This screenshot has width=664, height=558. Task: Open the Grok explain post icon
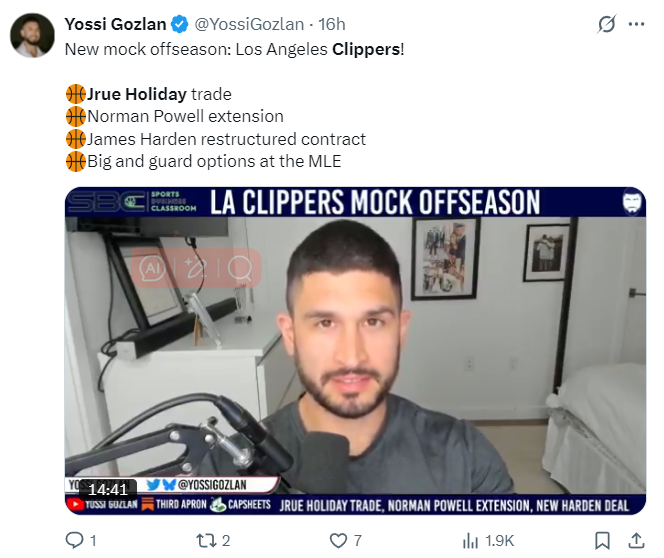click(606, 24)
